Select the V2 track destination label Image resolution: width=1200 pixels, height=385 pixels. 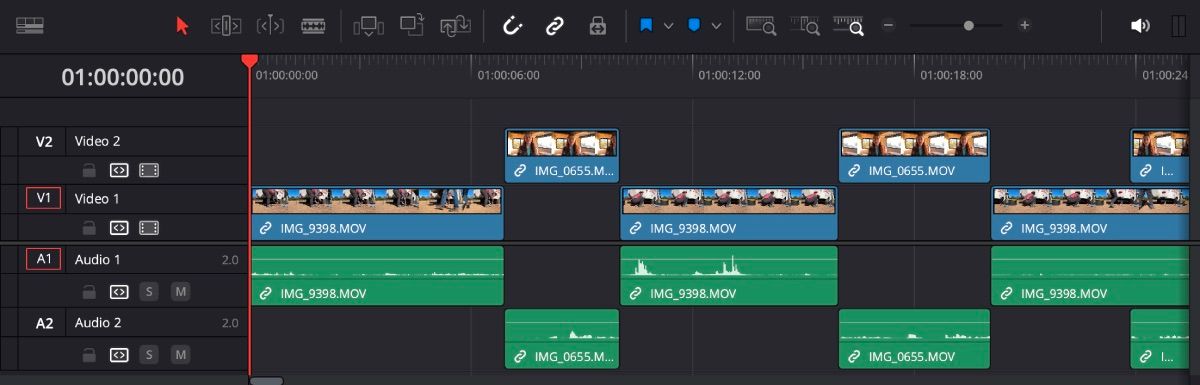tap(44, 141)
